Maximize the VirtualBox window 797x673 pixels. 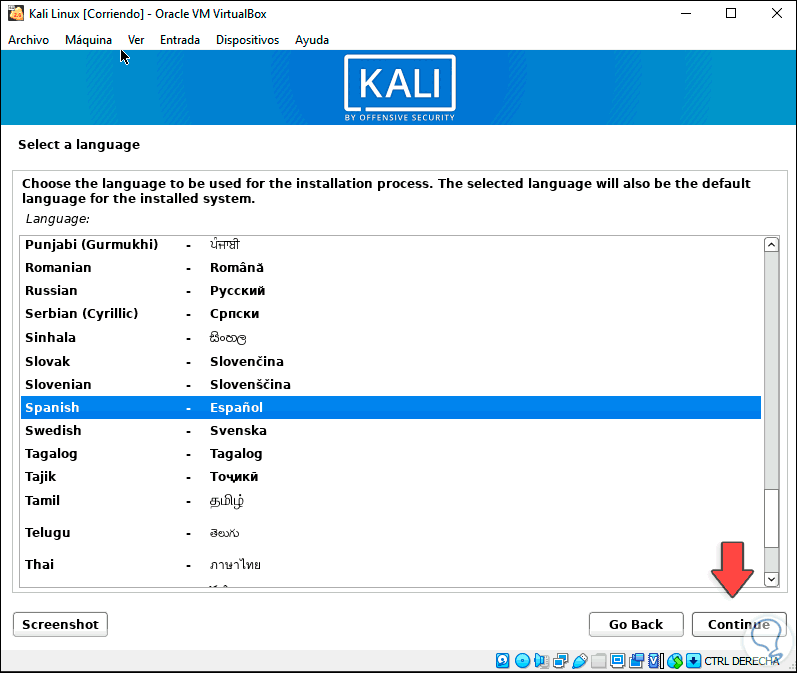pos(731,13)
